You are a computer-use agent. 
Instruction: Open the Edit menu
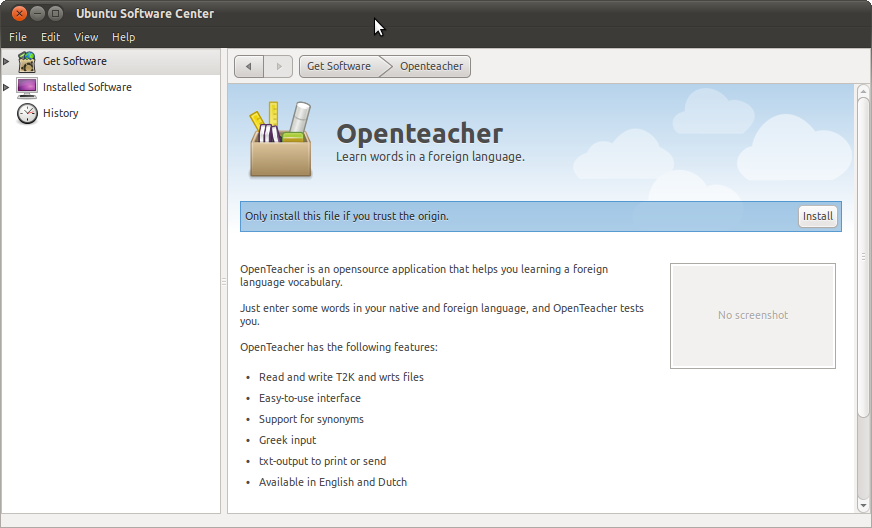coord(51,37)
